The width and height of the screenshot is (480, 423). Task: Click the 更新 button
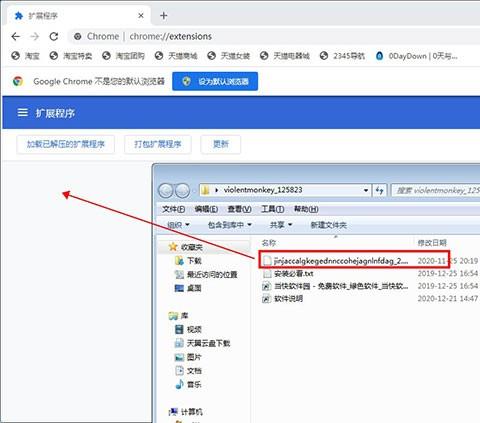tap(221, 144)
